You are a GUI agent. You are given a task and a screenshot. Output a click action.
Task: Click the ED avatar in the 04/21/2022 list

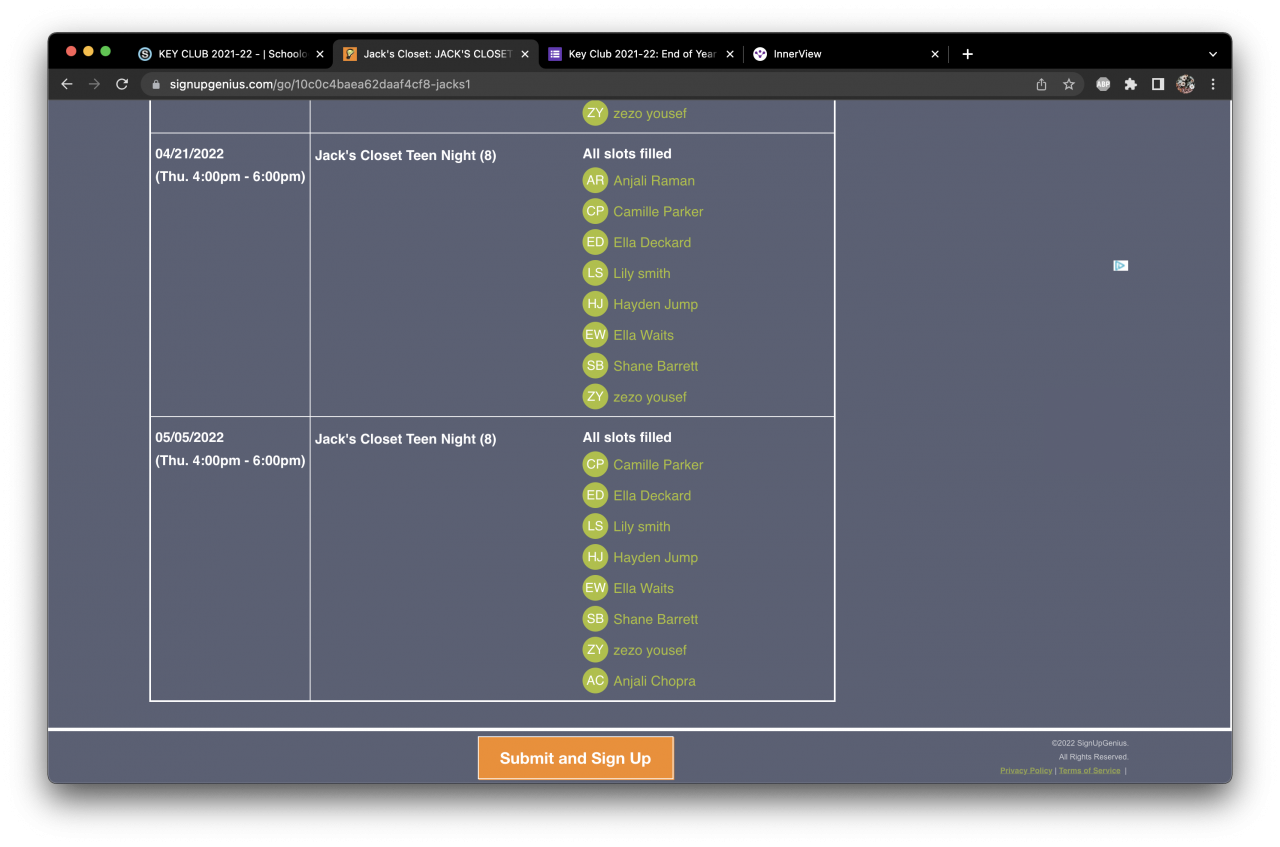(x=595, y=242)
